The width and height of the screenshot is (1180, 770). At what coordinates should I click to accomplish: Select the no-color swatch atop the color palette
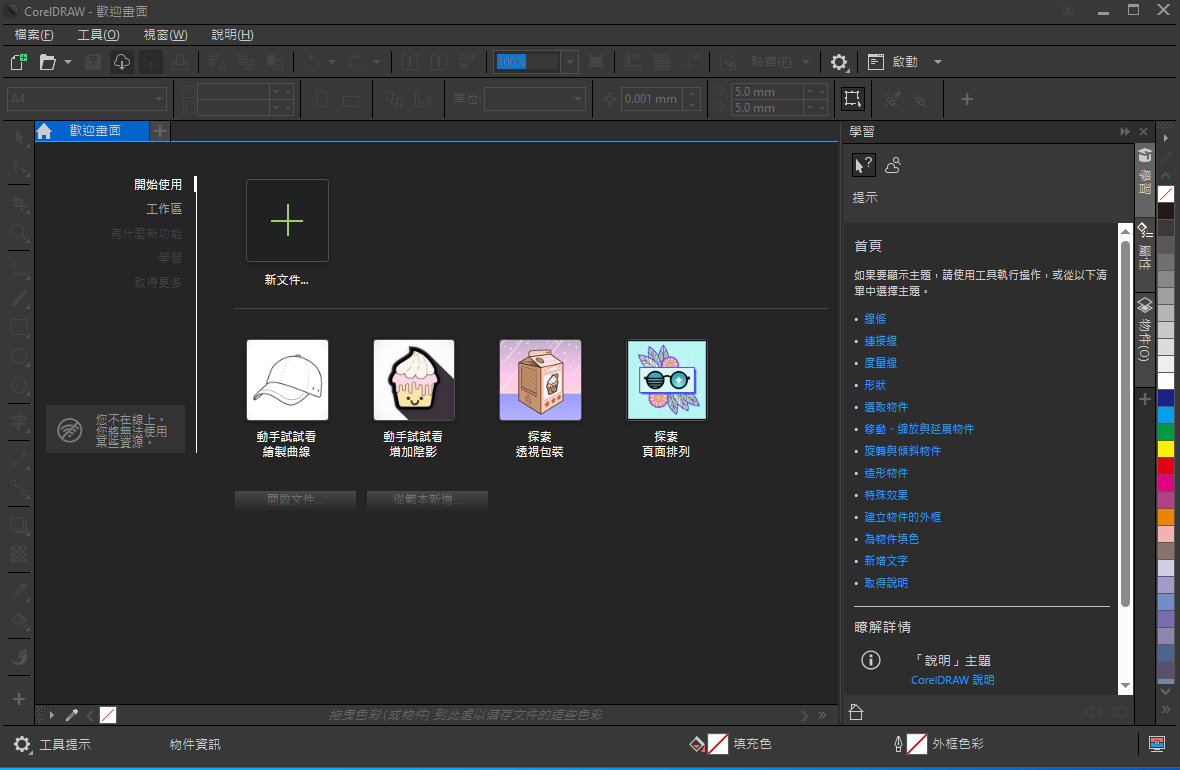(1166, 193)
